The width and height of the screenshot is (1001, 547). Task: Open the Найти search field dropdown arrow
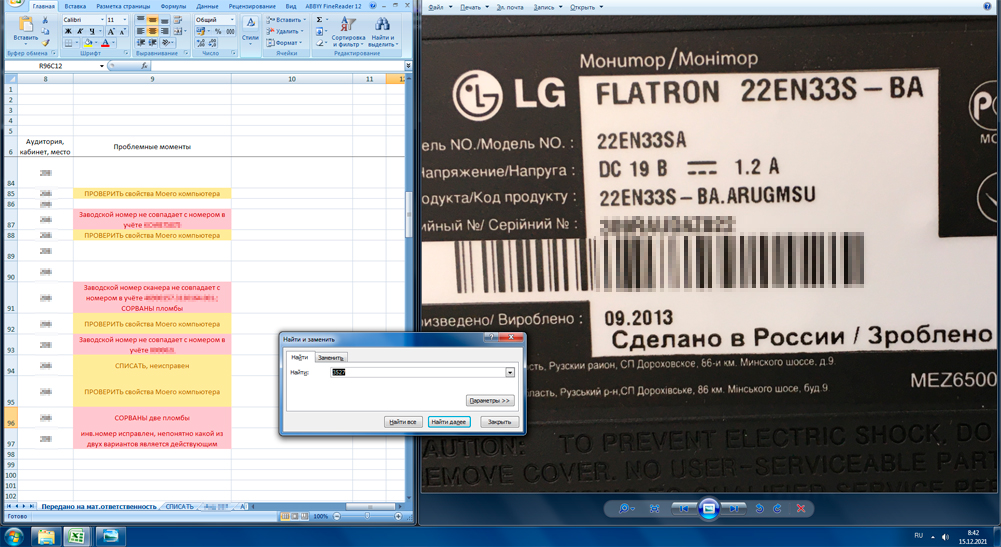509,372
